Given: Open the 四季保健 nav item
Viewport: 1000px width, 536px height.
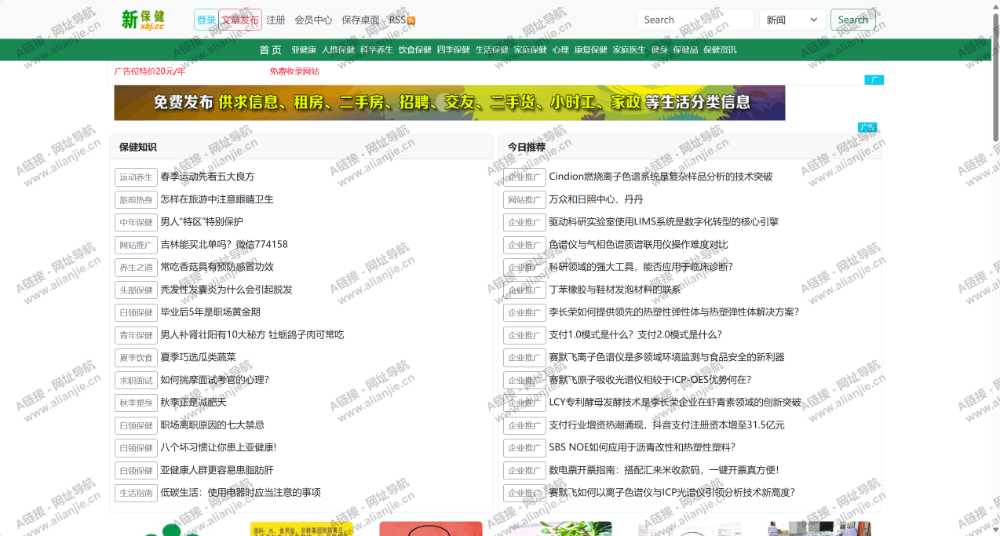Looking at the screenshot, I should (x=453, y=50).
